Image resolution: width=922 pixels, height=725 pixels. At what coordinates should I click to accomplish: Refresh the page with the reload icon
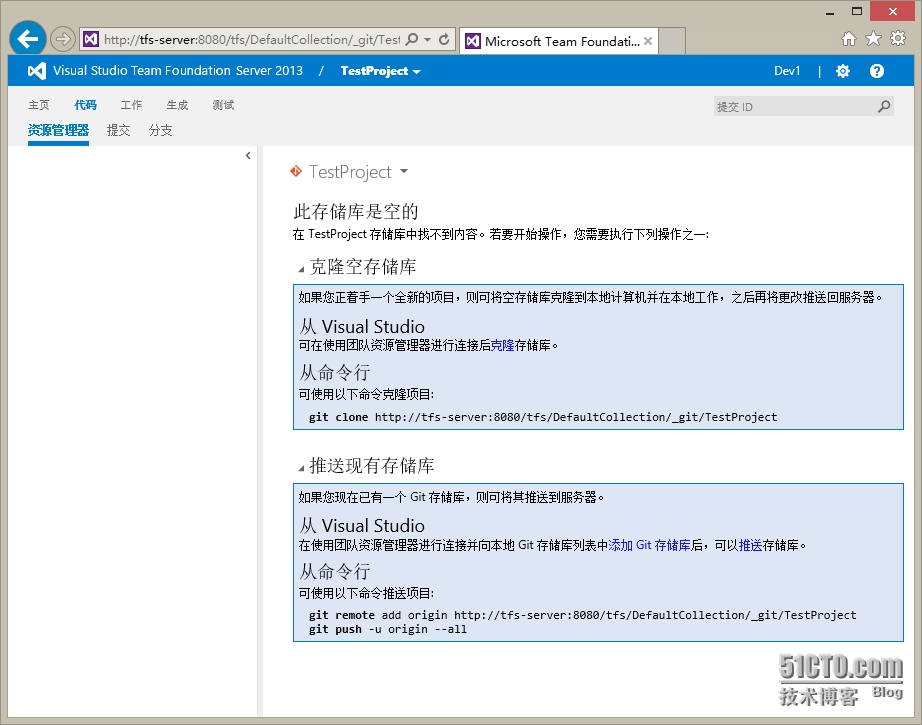click(445, 39)
